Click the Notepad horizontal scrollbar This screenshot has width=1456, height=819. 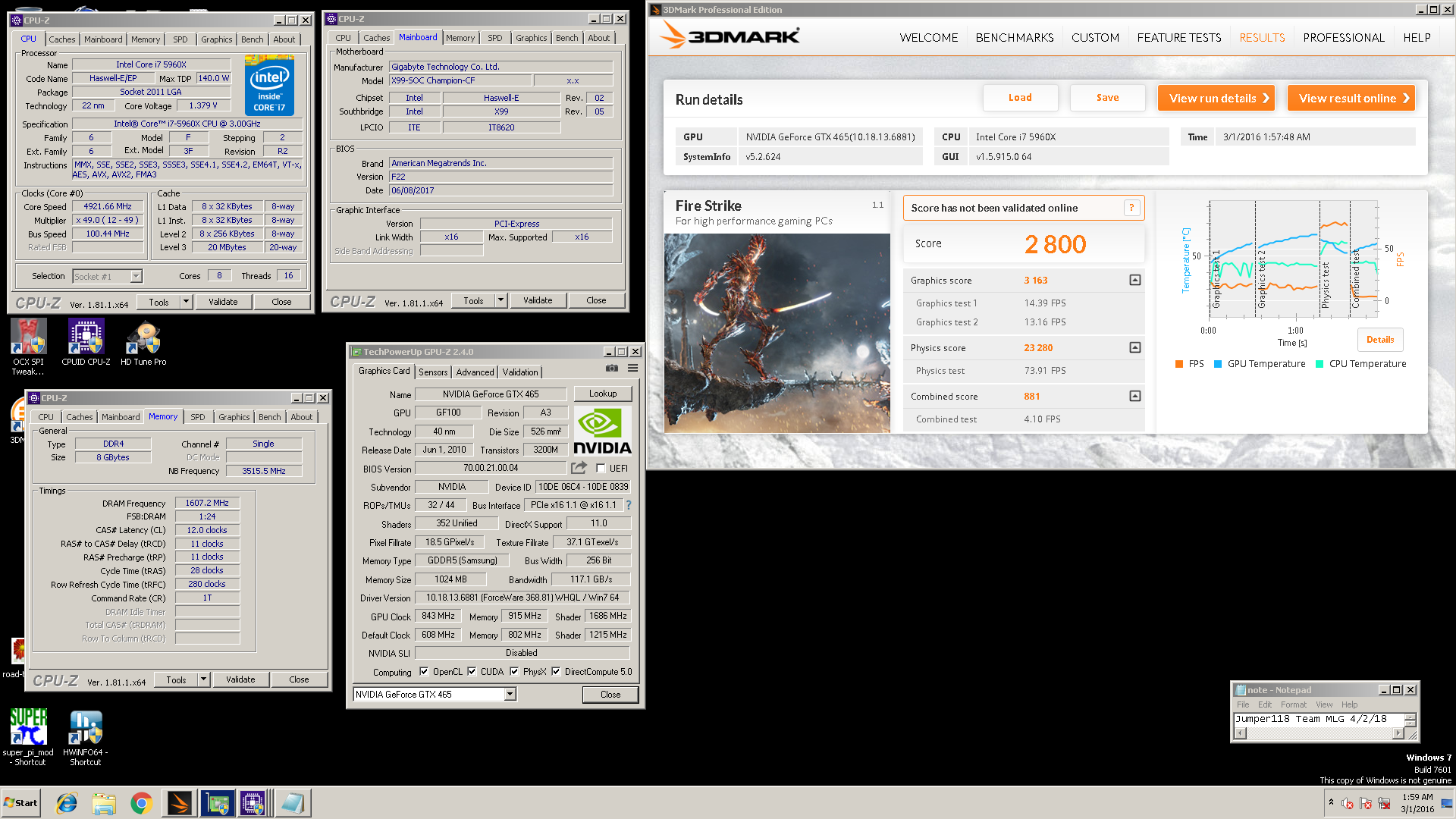(1319, 733)
